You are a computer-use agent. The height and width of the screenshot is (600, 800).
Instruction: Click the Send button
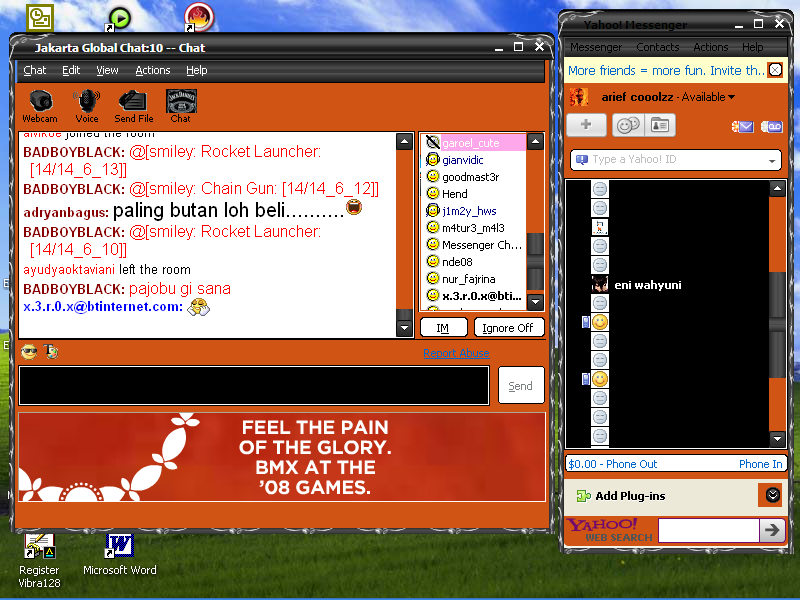tap(521, 386)
